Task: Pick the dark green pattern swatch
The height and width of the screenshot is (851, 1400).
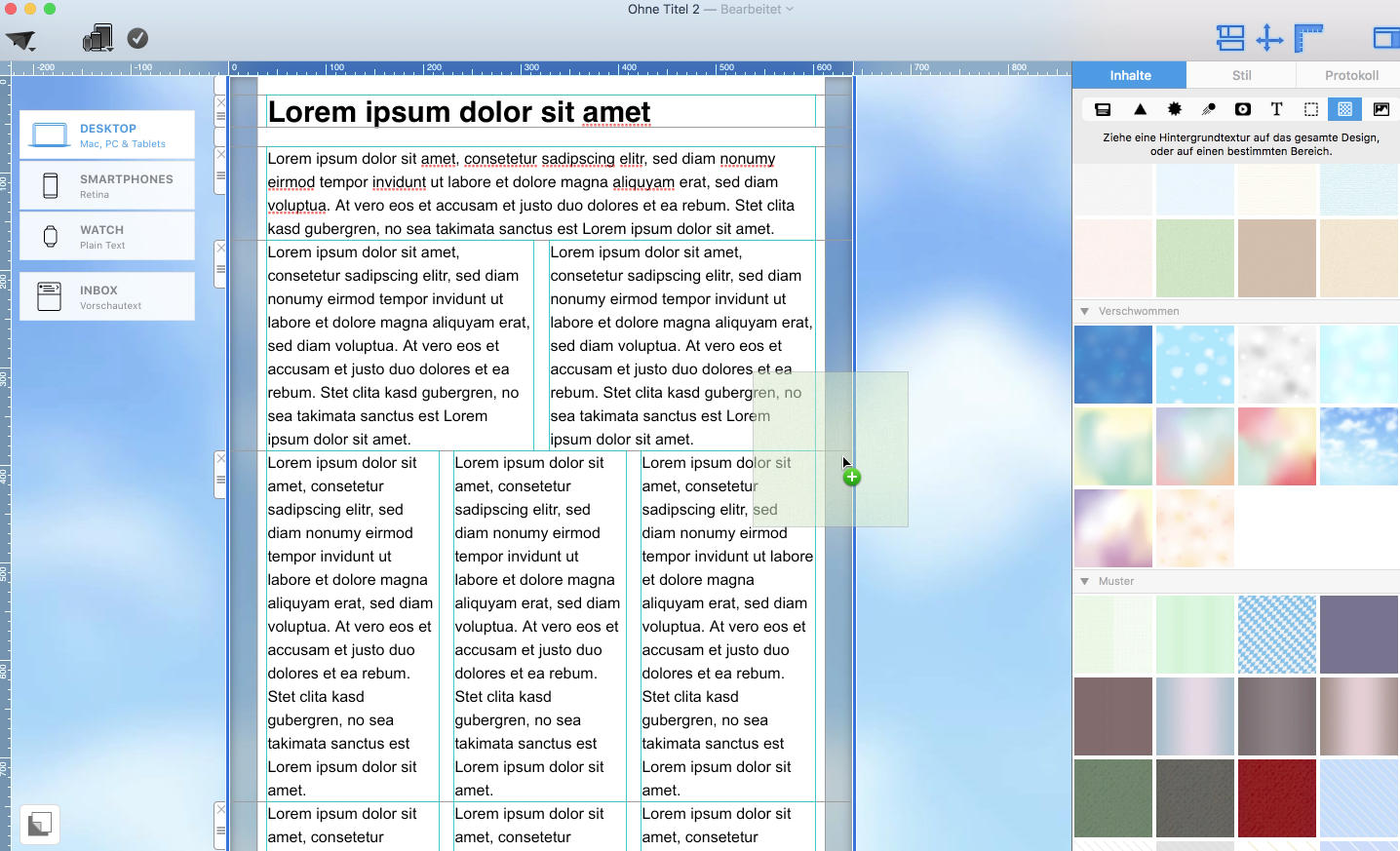Action: (1113, 798)
